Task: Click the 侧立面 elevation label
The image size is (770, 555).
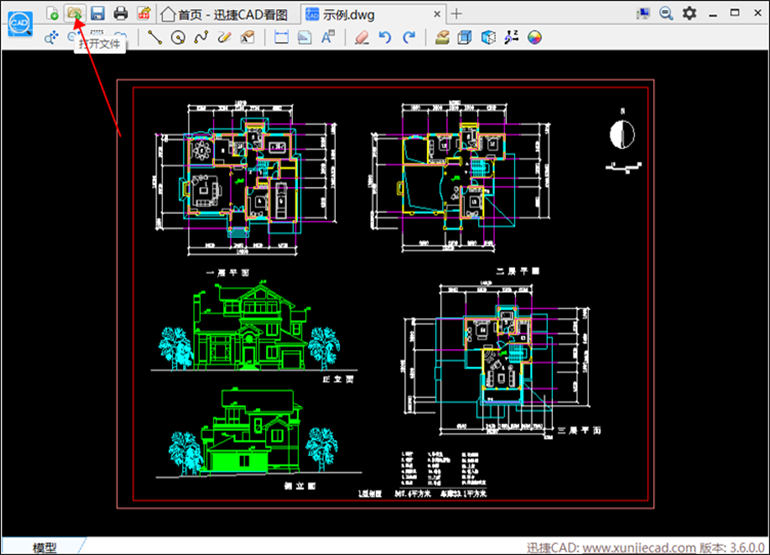Action: tap(300, 486)
